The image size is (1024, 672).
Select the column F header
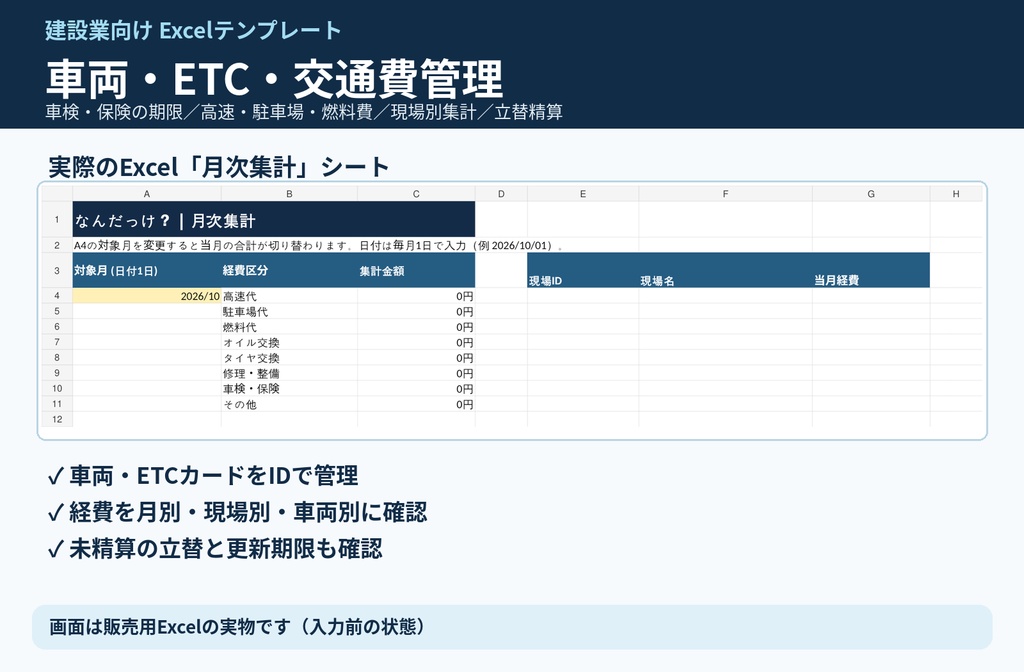pyautogui.click(x=725, y=194)
